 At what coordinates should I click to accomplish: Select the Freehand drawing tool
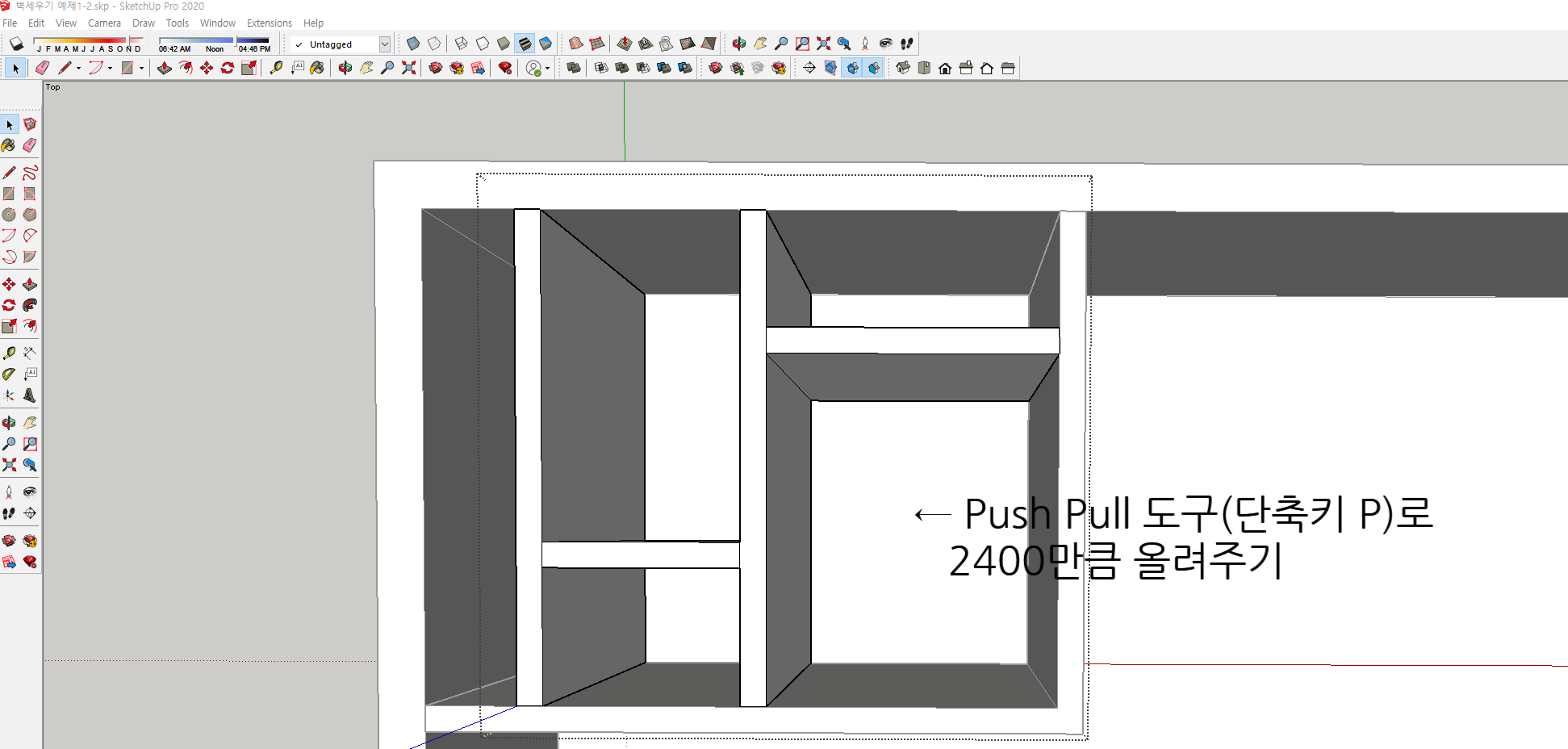coord(30,173)
